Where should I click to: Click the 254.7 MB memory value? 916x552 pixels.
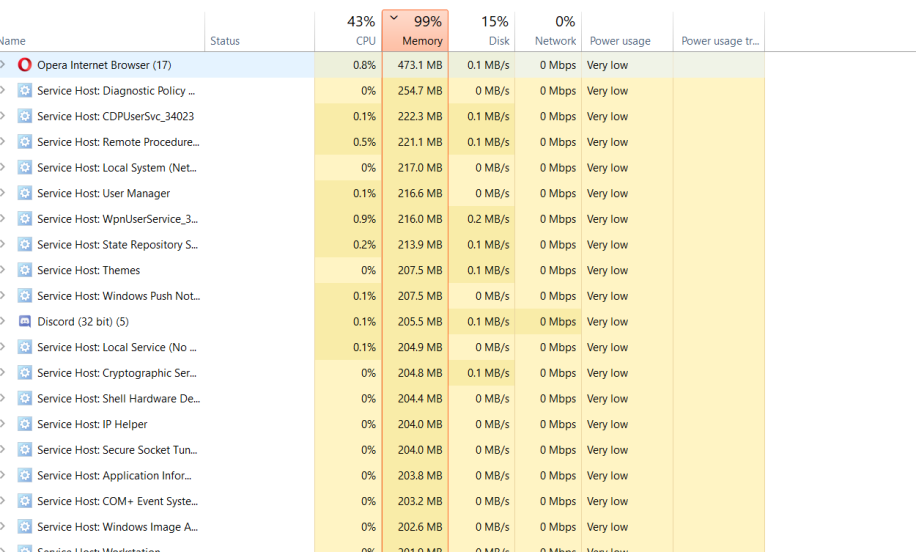(420, 91)
